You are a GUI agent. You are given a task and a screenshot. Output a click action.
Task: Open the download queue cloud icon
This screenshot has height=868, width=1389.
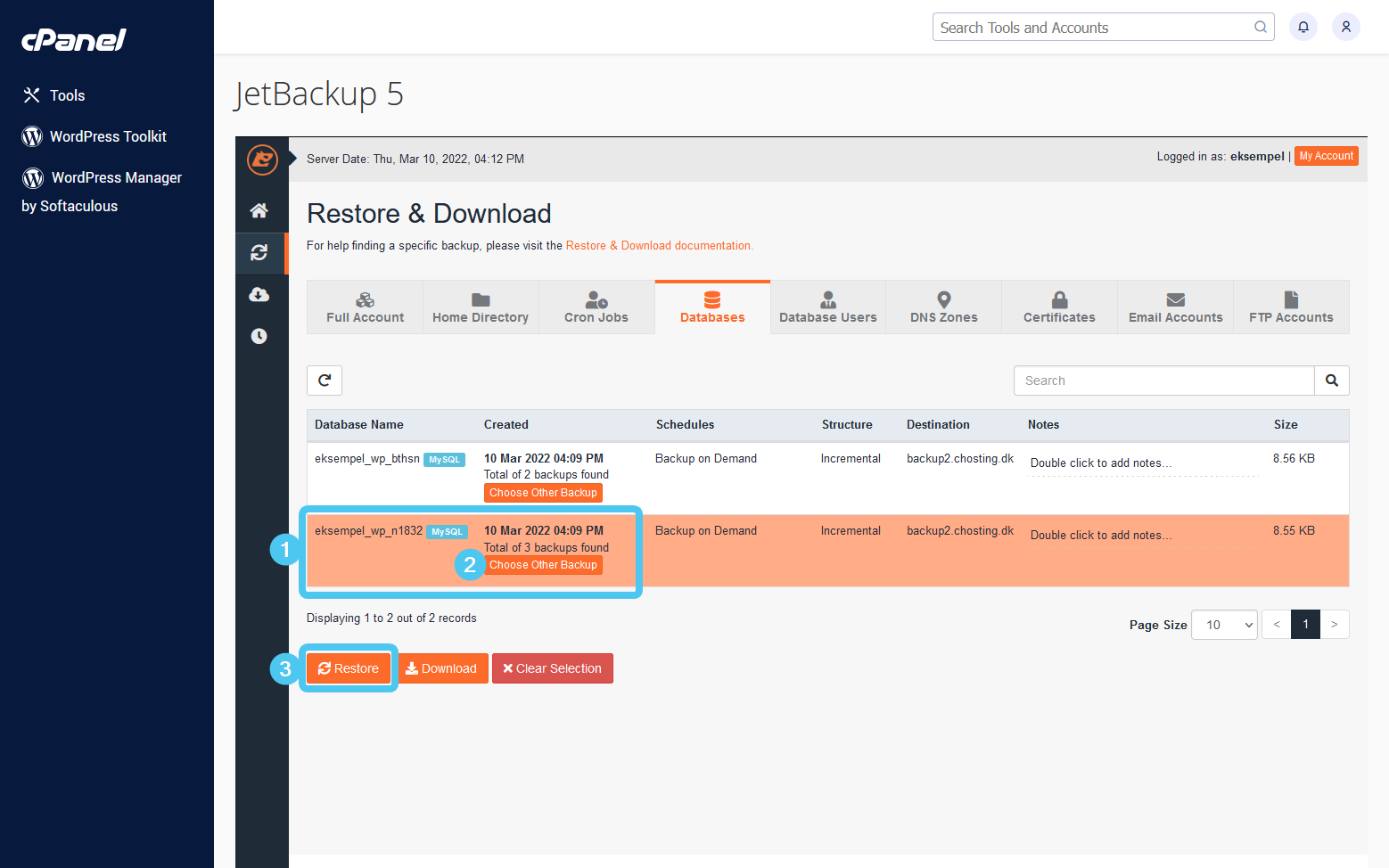[x=260, y=294]
